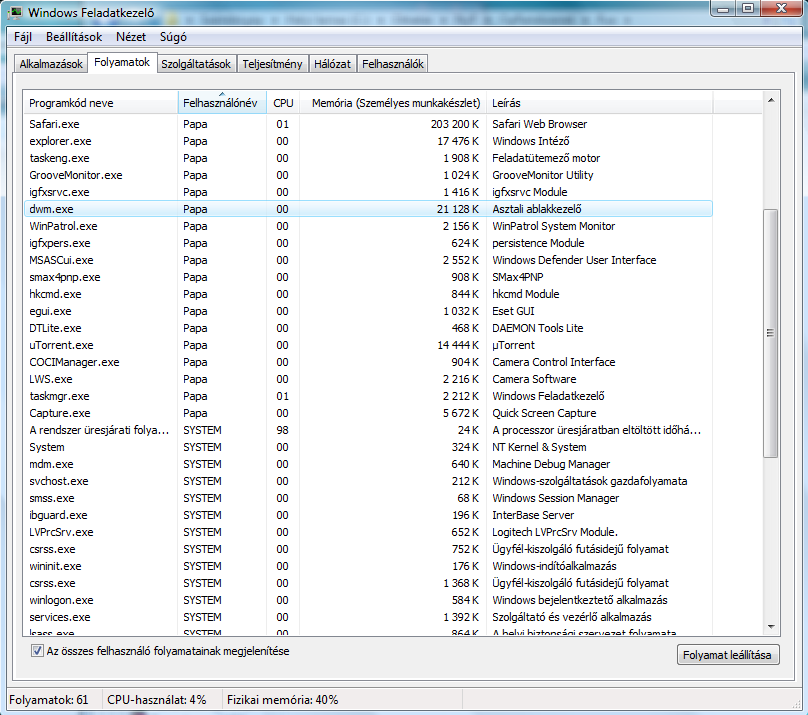Viewport: 808px width, 715px height.
Task: Select the MSASCui.exe process row
Action: click(368, 260)
